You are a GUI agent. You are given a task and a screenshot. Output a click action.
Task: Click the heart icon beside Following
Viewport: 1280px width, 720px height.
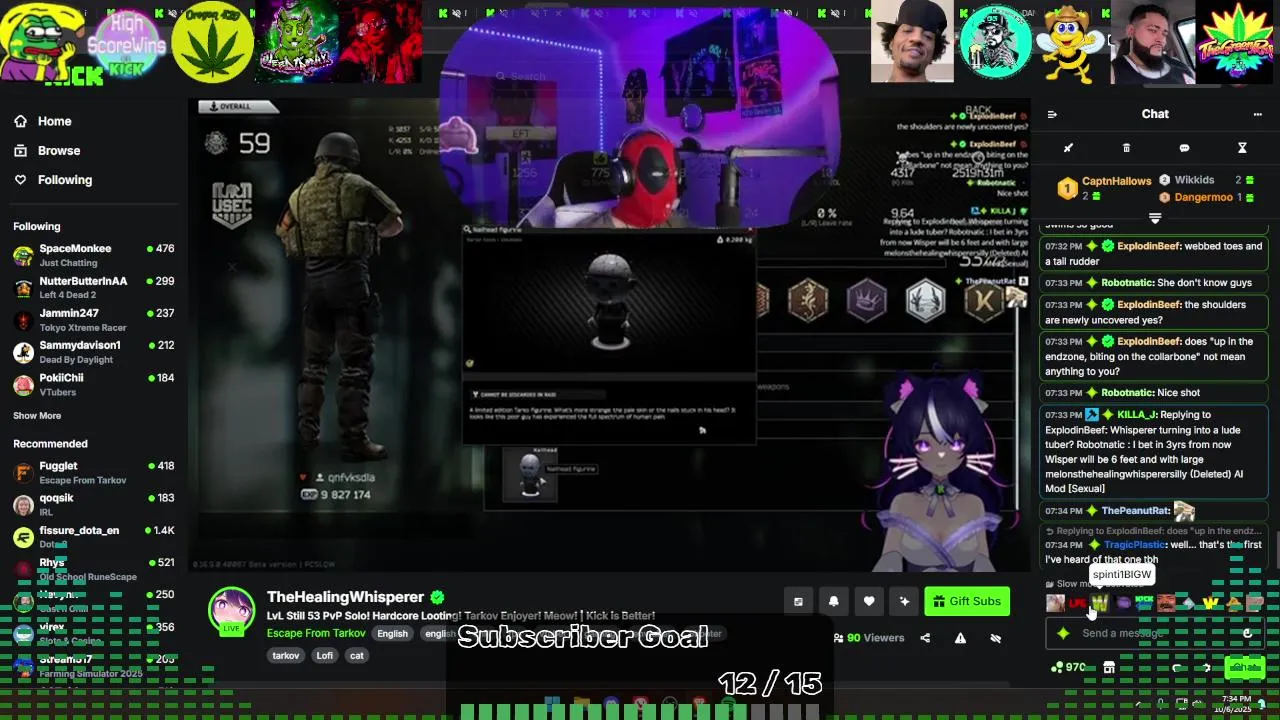pos(20,180)
